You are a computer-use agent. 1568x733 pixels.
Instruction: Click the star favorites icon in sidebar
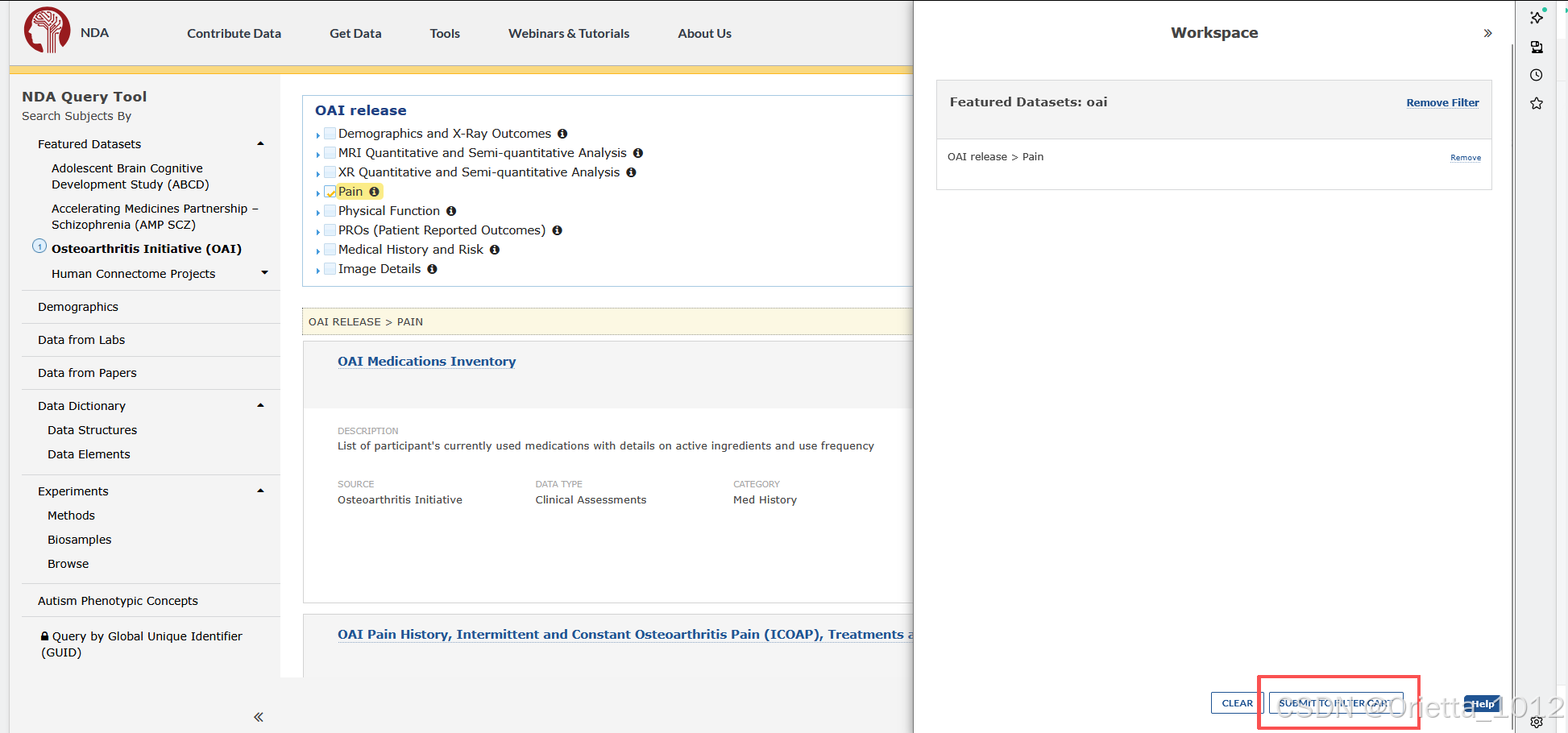pos(1537,103)
